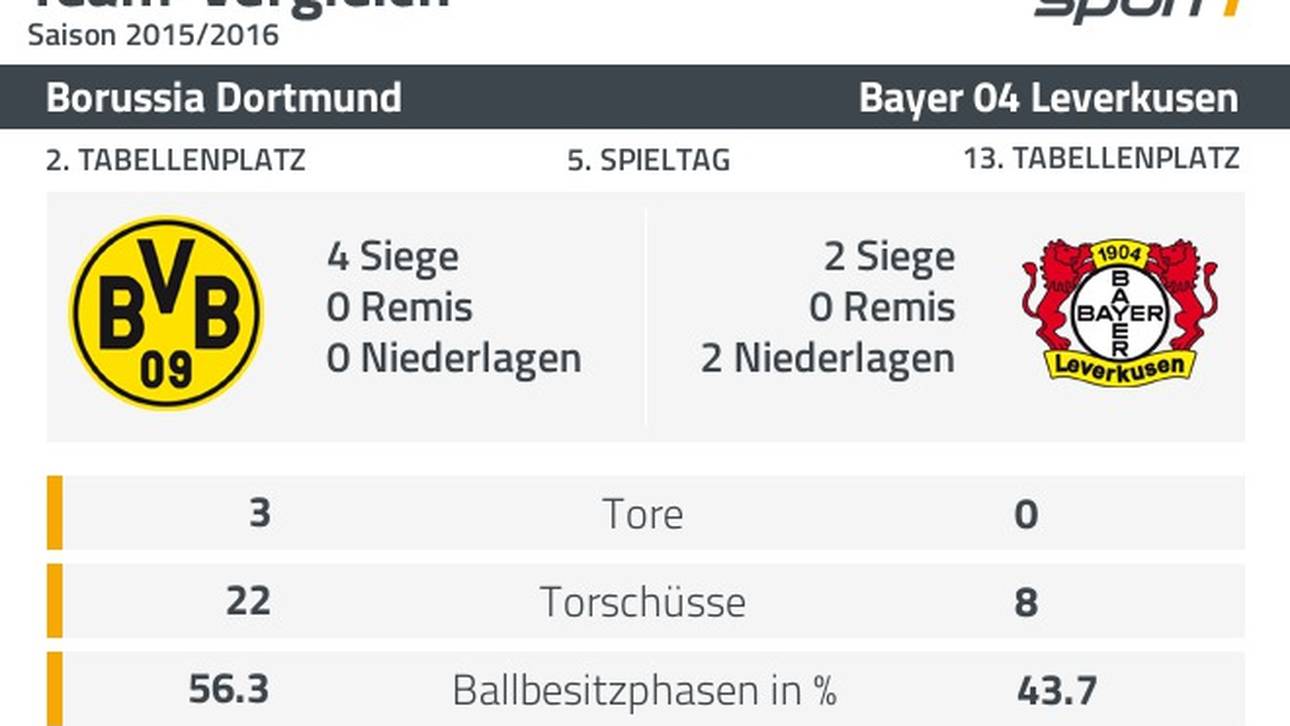This screenshot has width=1290, height=726.
Task: Click the 2. Tabellenplatz label
Action: click(176, 159)
